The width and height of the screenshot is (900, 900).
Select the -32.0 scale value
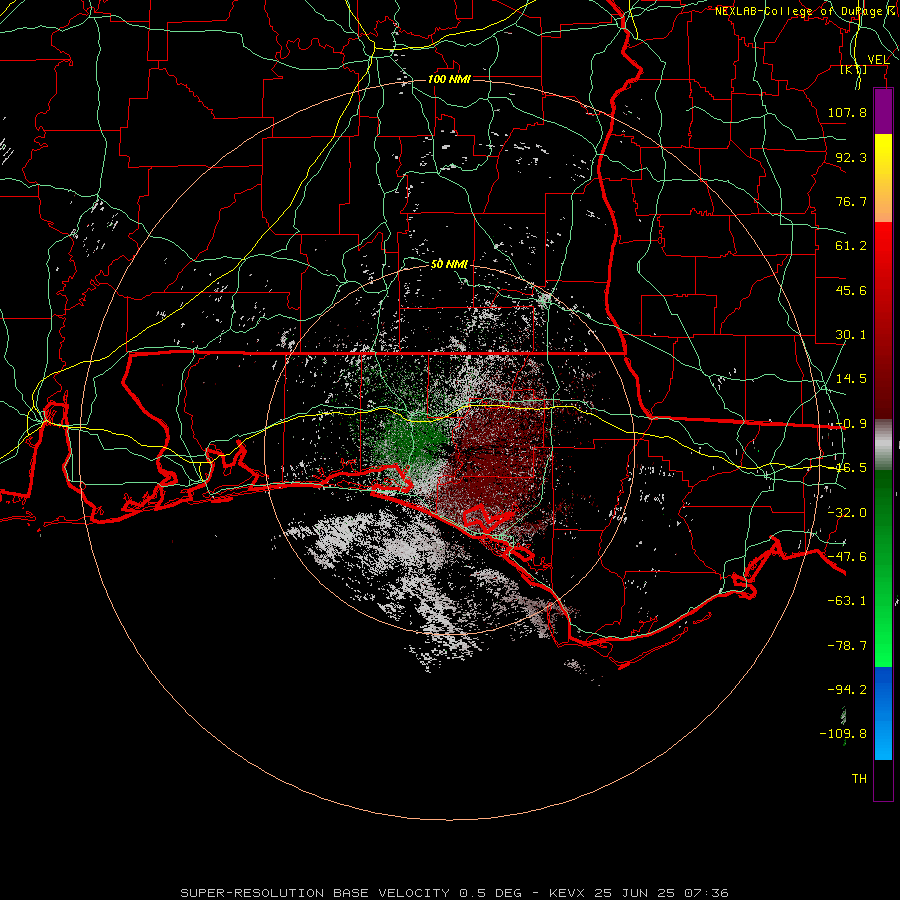[x=847, y=513]
